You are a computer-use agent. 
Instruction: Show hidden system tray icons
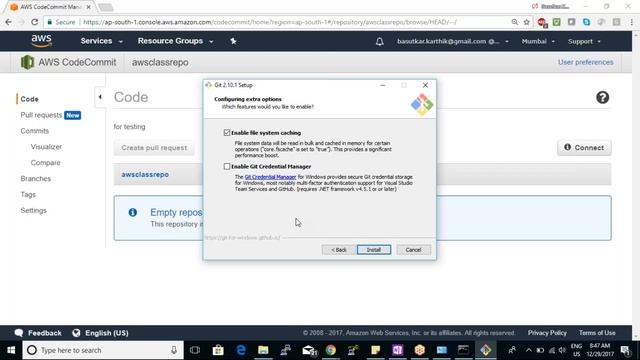click(x=529, y=350)
